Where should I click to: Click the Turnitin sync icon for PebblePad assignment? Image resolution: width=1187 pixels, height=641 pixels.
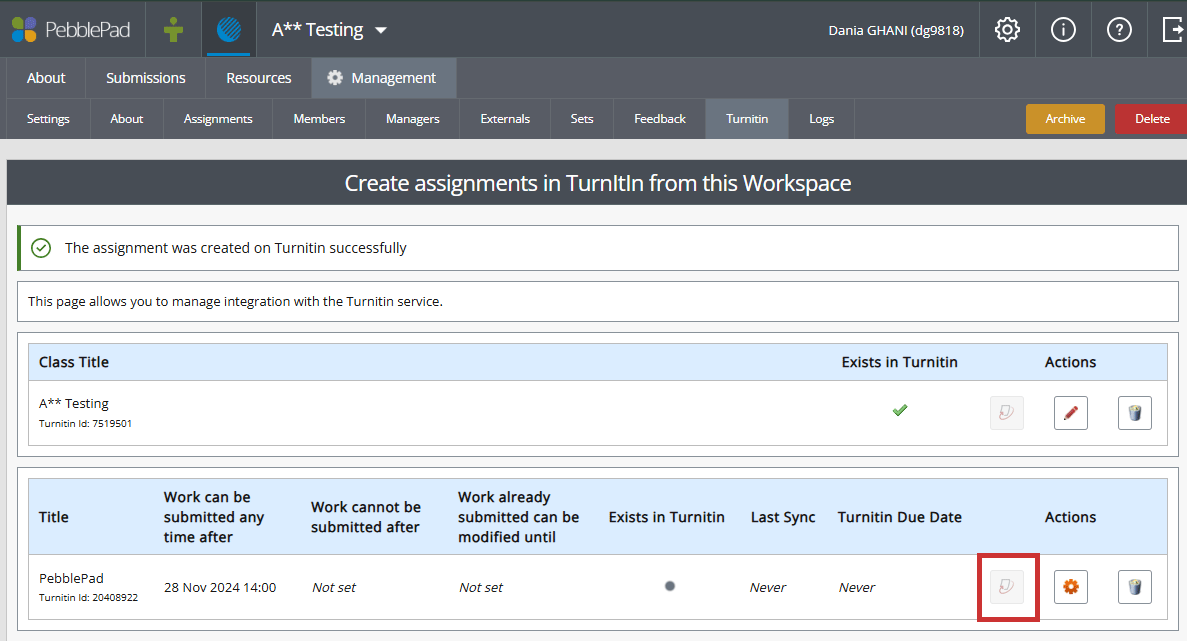[x=1006, y=587]
